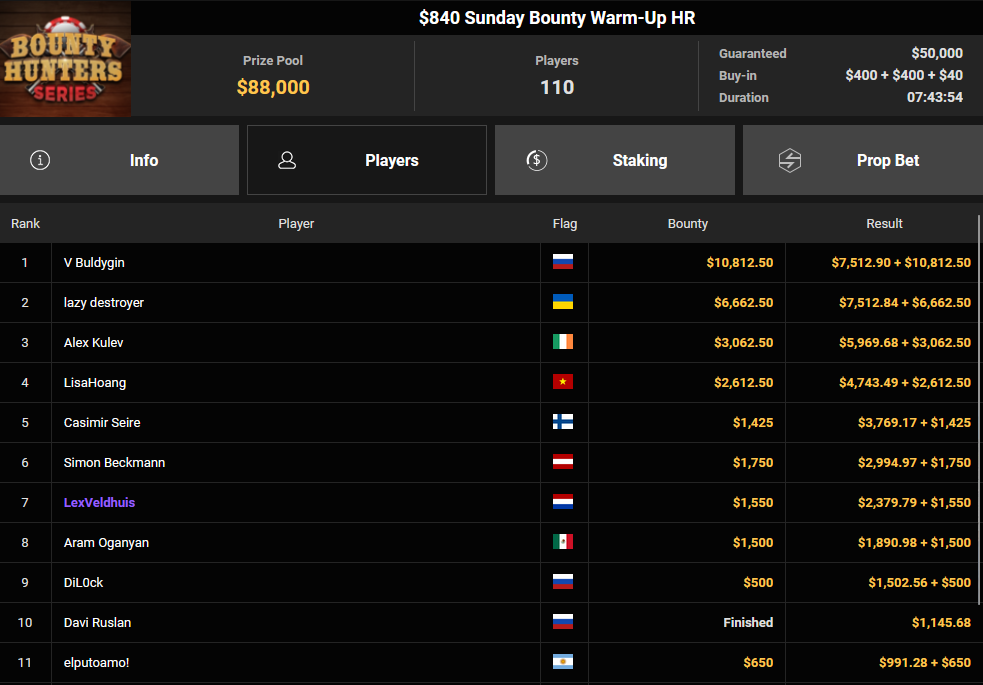
Task: Click the Result column header
Action: click(x=884, y=223)
